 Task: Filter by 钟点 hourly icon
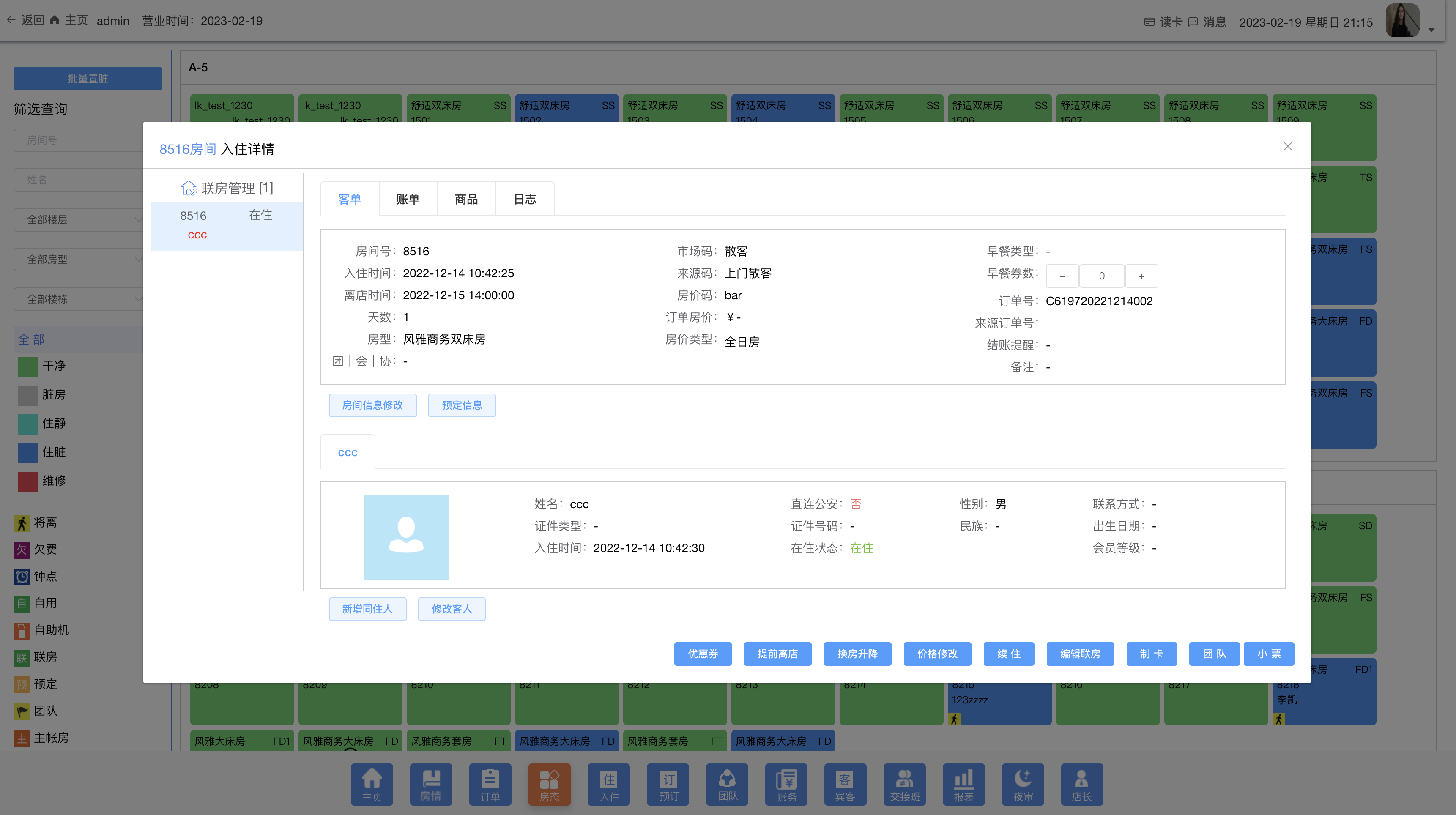pyautogui.click(x=22, y=577)
